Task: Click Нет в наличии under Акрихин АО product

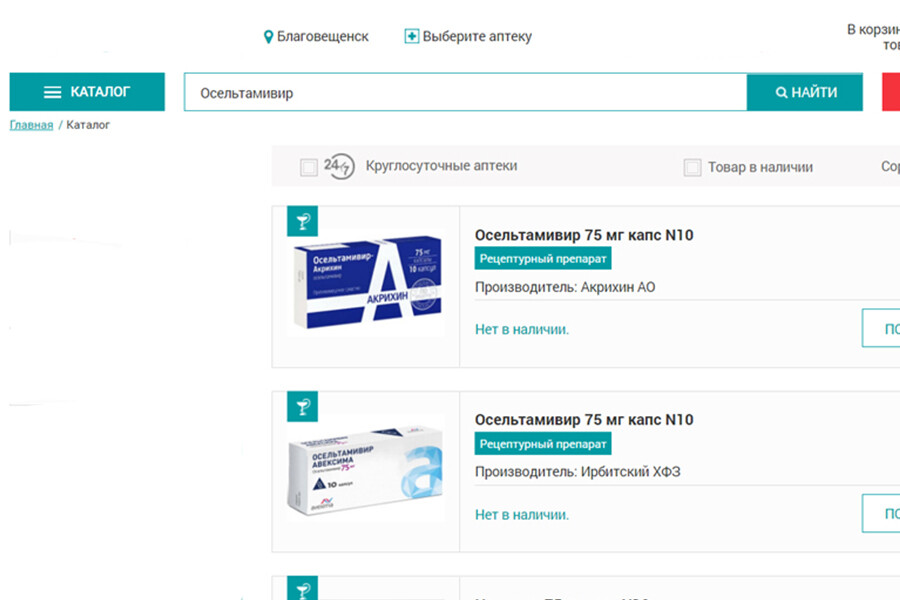Action: (x=522, y=330)
